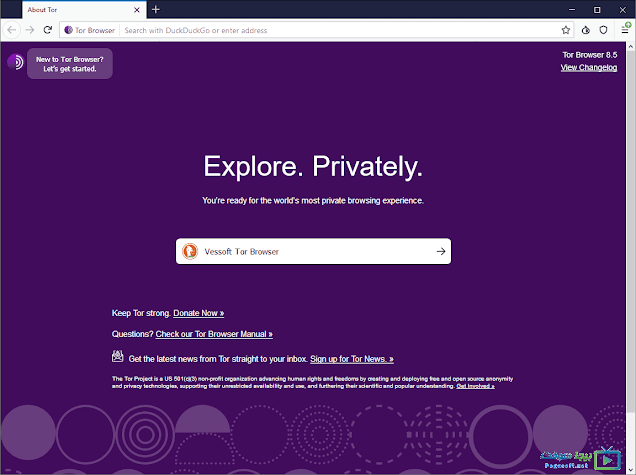
Task: Click the 'Explore. Privately.' heading
Action: click(313, 166)
